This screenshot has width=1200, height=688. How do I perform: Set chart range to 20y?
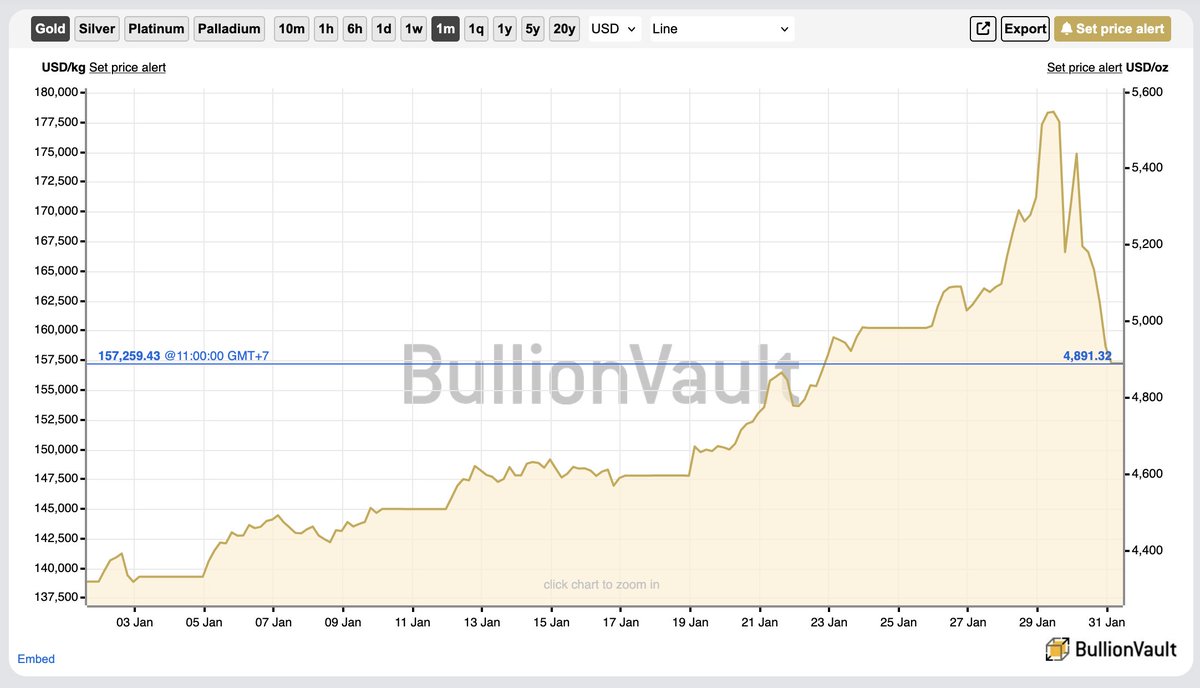pos(564,29)
